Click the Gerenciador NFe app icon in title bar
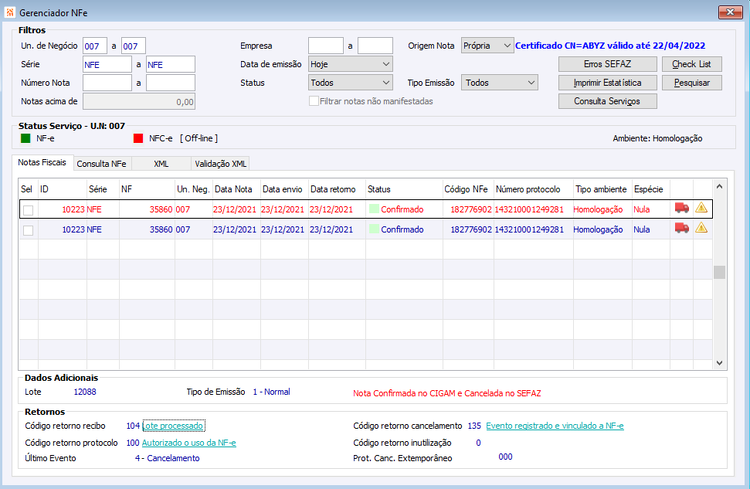750x489 pixels. [x=10, y=12]
